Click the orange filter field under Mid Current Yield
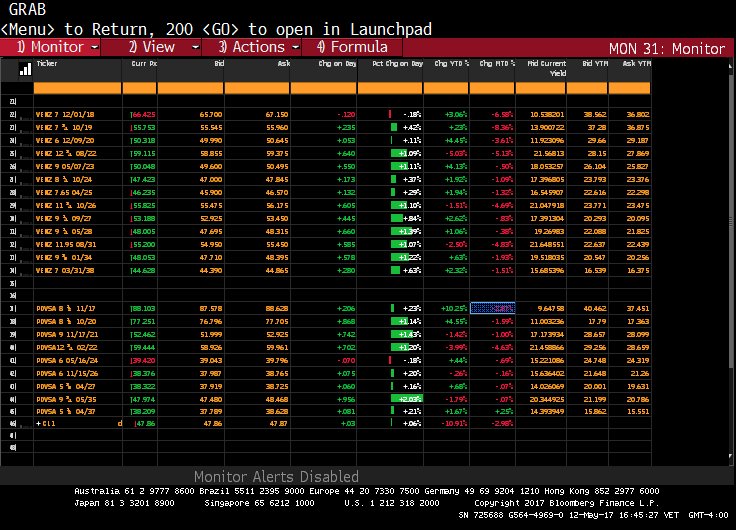 pyautogui.click(x=541, y=88)
